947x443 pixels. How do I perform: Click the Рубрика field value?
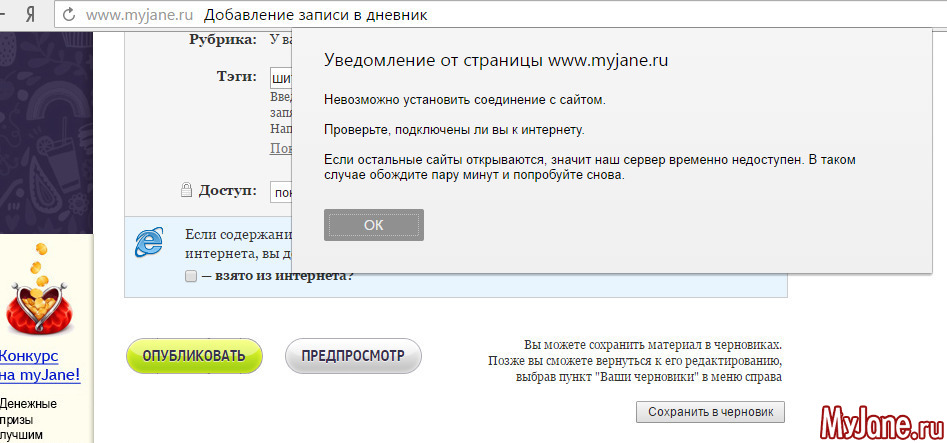[x=280, y=40]
